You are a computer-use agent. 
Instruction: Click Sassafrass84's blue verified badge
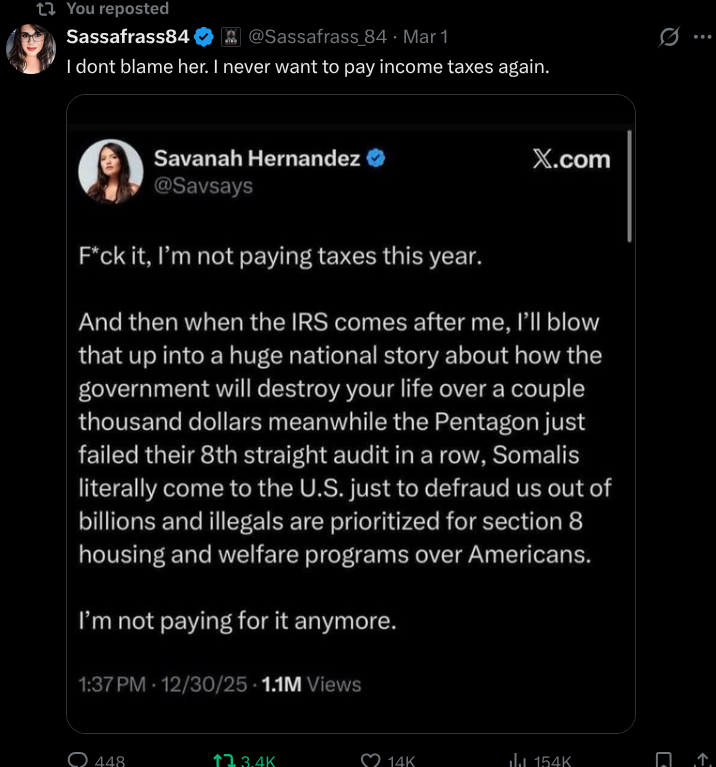pos(204,38)
